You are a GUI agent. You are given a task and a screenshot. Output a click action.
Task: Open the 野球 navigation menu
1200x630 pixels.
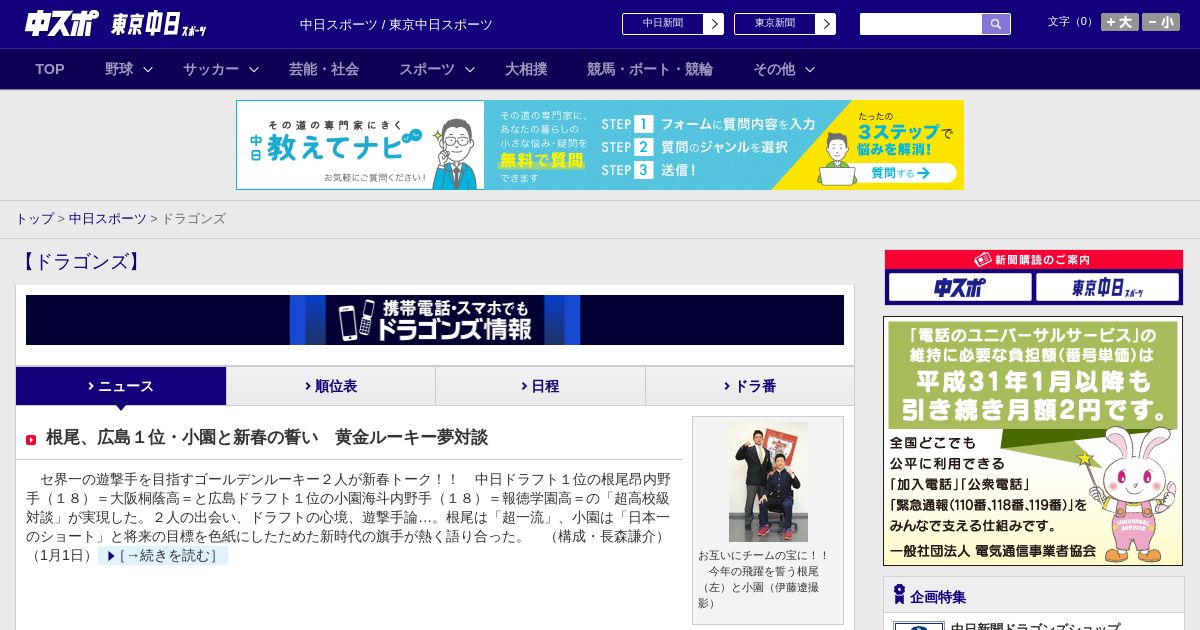pos(119,69)
